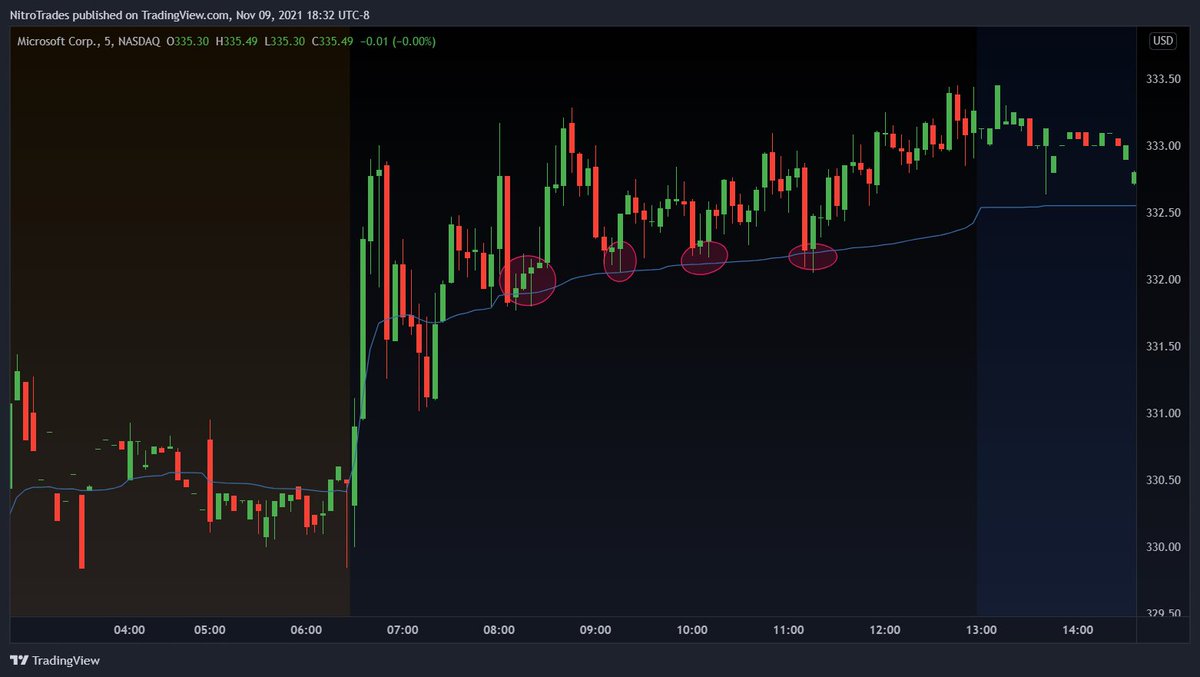
Task: Click the 06:00 time axis label
Action: click(x=306, y=630)
